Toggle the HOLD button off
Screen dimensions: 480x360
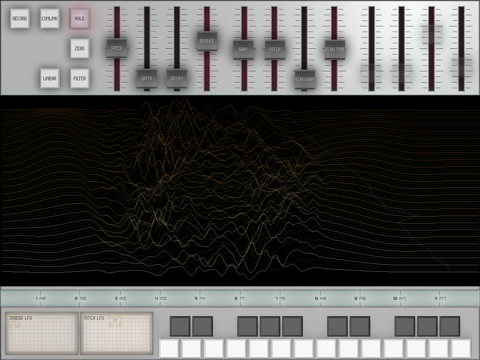pyautogui.click(x=80, y=19)
